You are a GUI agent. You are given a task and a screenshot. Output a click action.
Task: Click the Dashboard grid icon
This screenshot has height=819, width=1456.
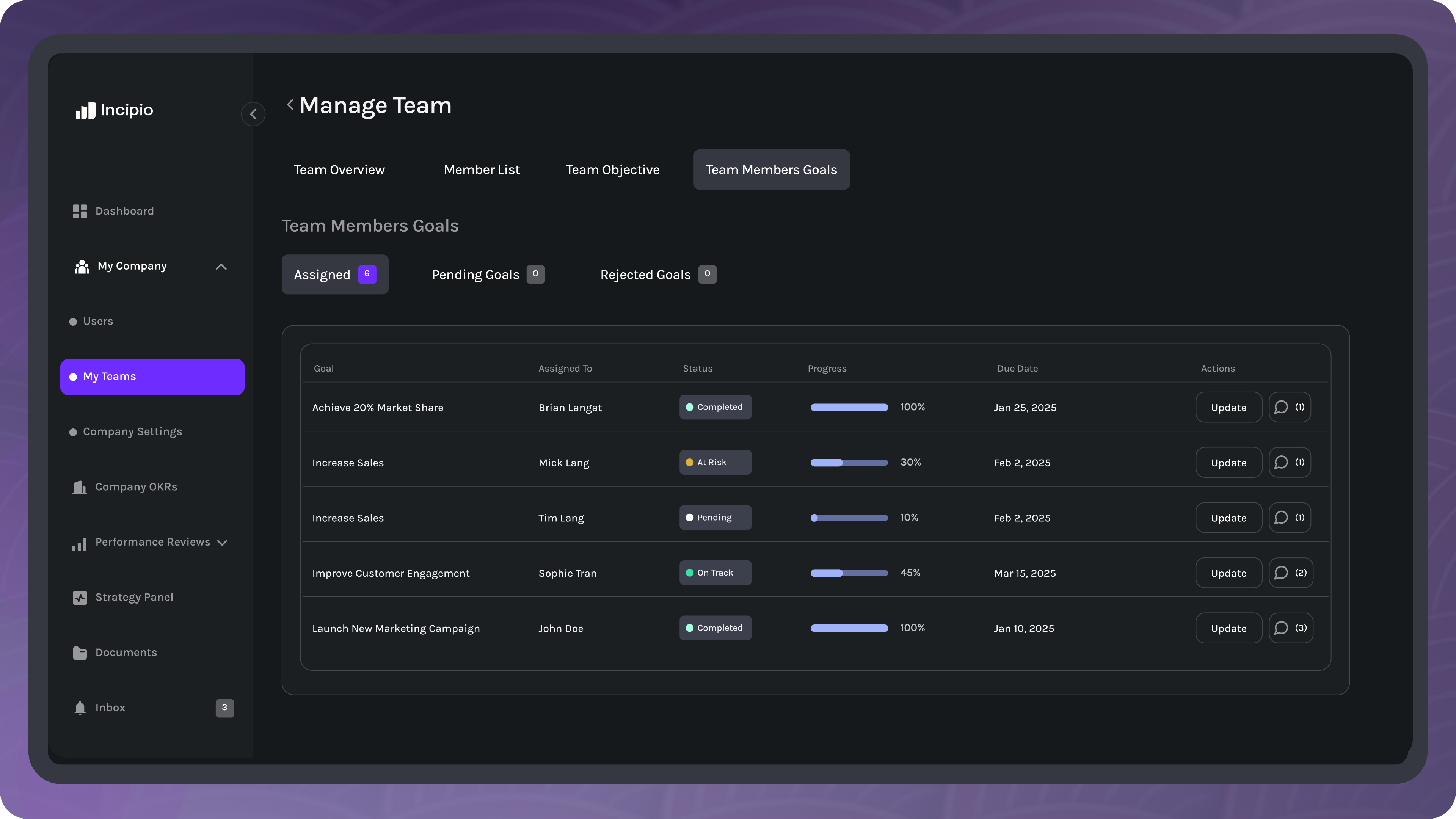80,211
